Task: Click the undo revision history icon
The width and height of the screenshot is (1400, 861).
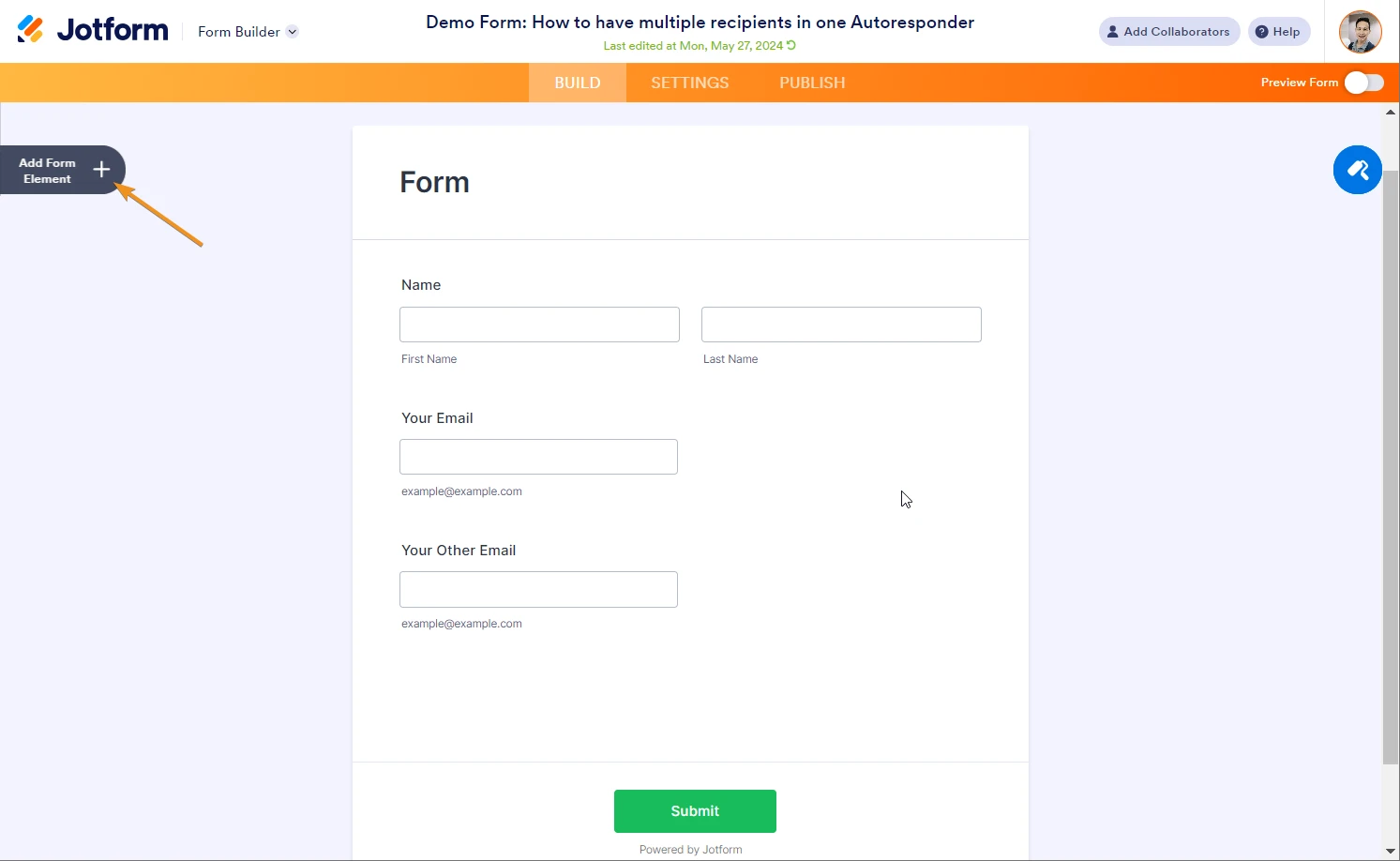Action: pos(790,45)
